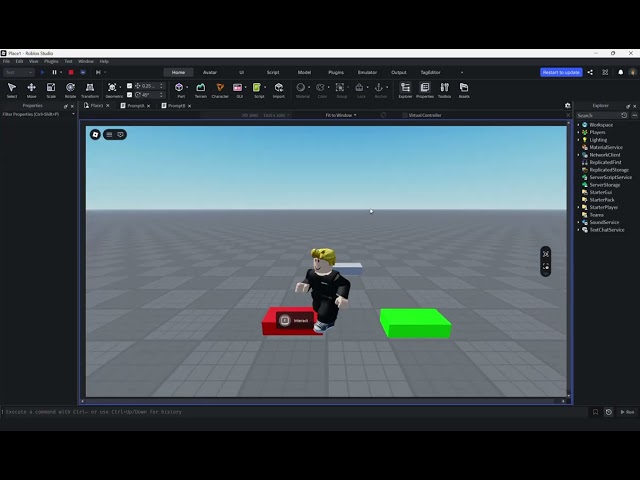Click the chat icon in the viewport

coord(120,134)
